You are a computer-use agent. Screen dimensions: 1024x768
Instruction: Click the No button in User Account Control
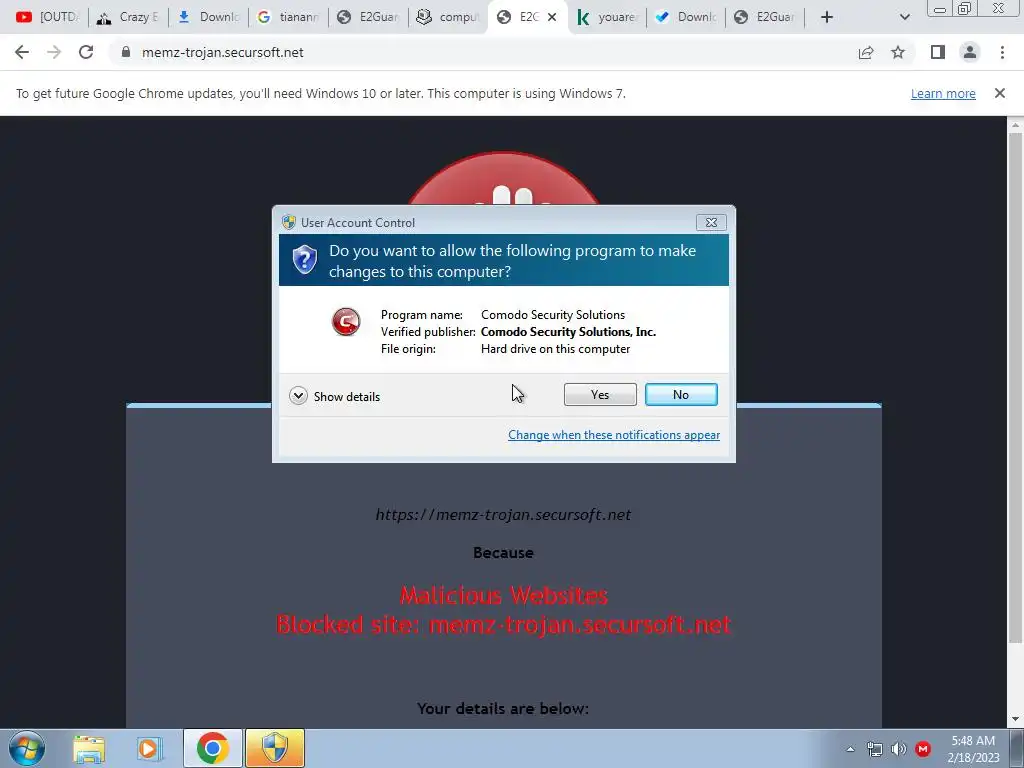[x=680, y=394]
